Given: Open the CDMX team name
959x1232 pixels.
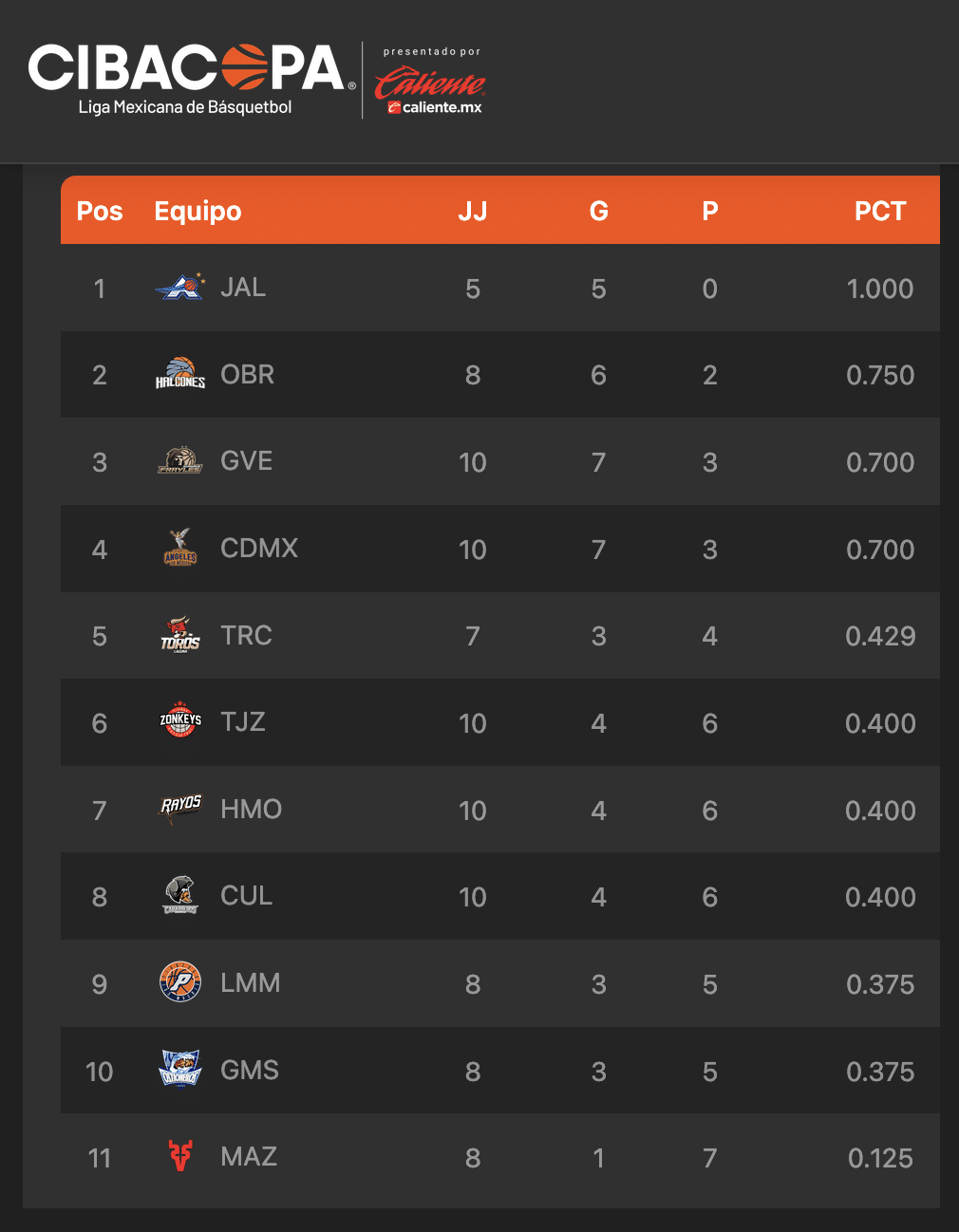Looking at the screenshot, I should (259, 549).
